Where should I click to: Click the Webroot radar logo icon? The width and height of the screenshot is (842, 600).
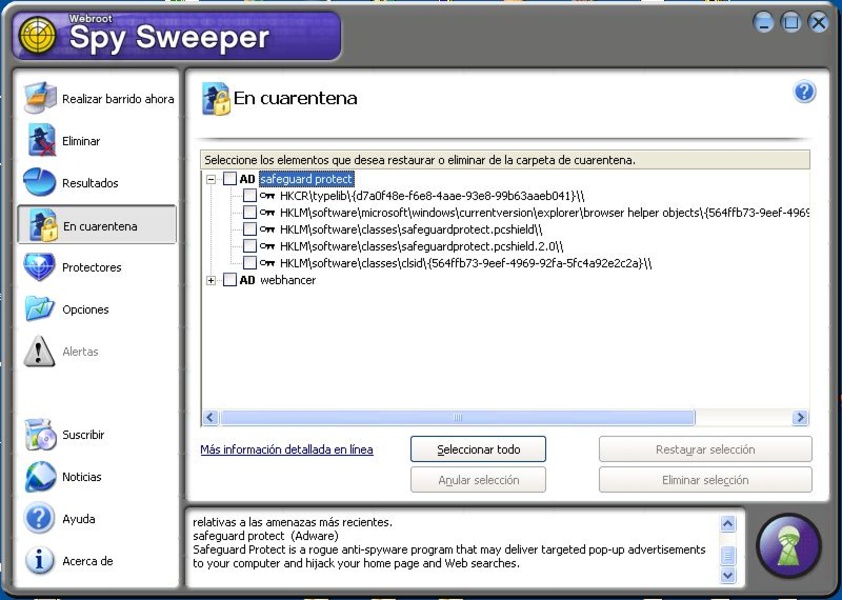pos(37,35)
